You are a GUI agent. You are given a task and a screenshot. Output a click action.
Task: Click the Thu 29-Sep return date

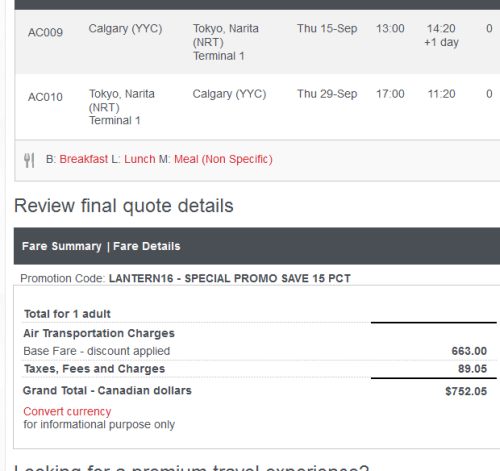(x=327, y=94)
